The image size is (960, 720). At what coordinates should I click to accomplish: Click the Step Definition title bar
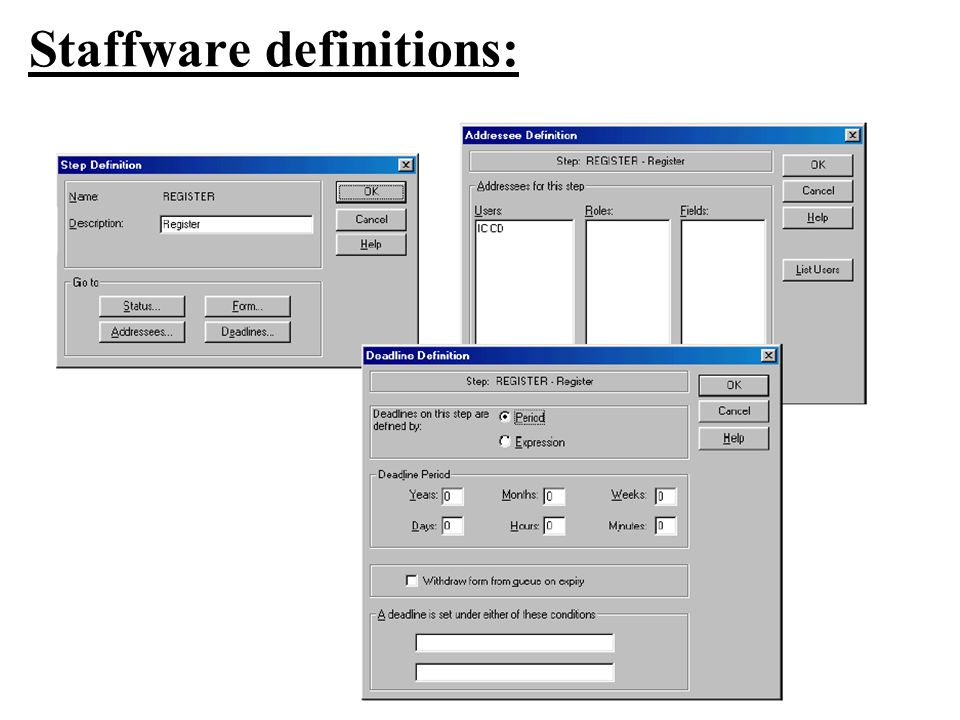tap(237, 165)
